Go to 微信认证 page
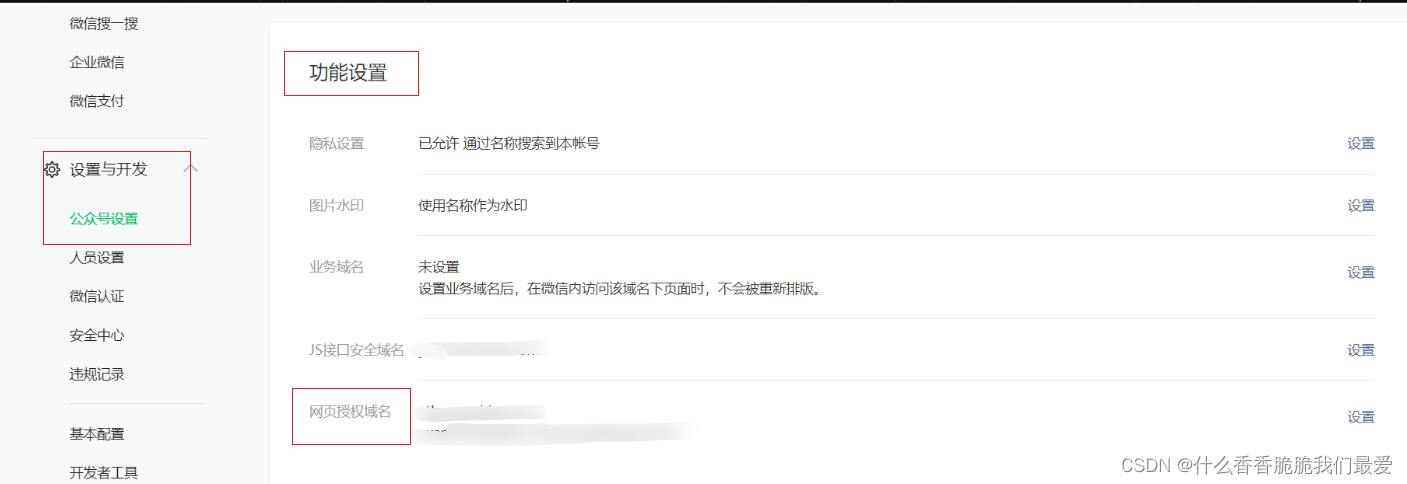This screenshot has width=1407, height=484. point(97,297)
